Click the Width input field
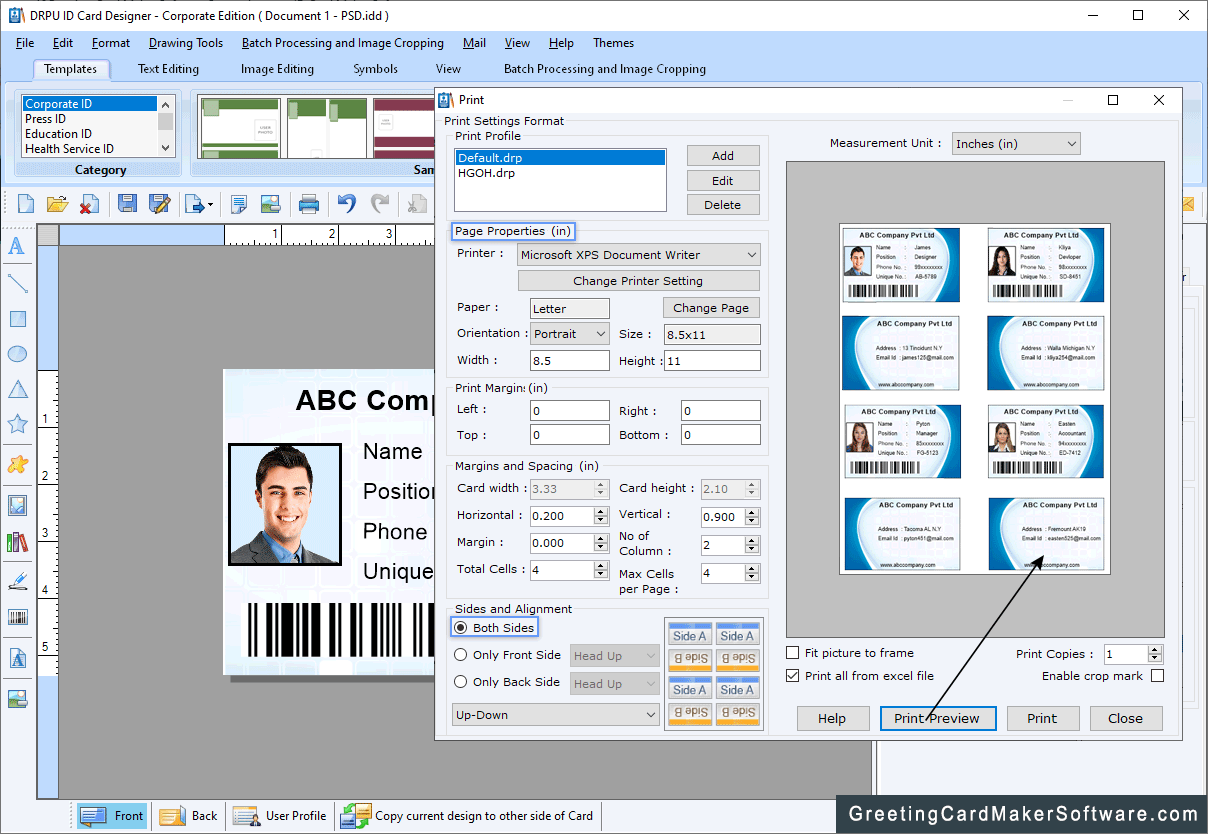This screenshot has height=834, width=1208. pyautogui.click(x=570, y=360)
